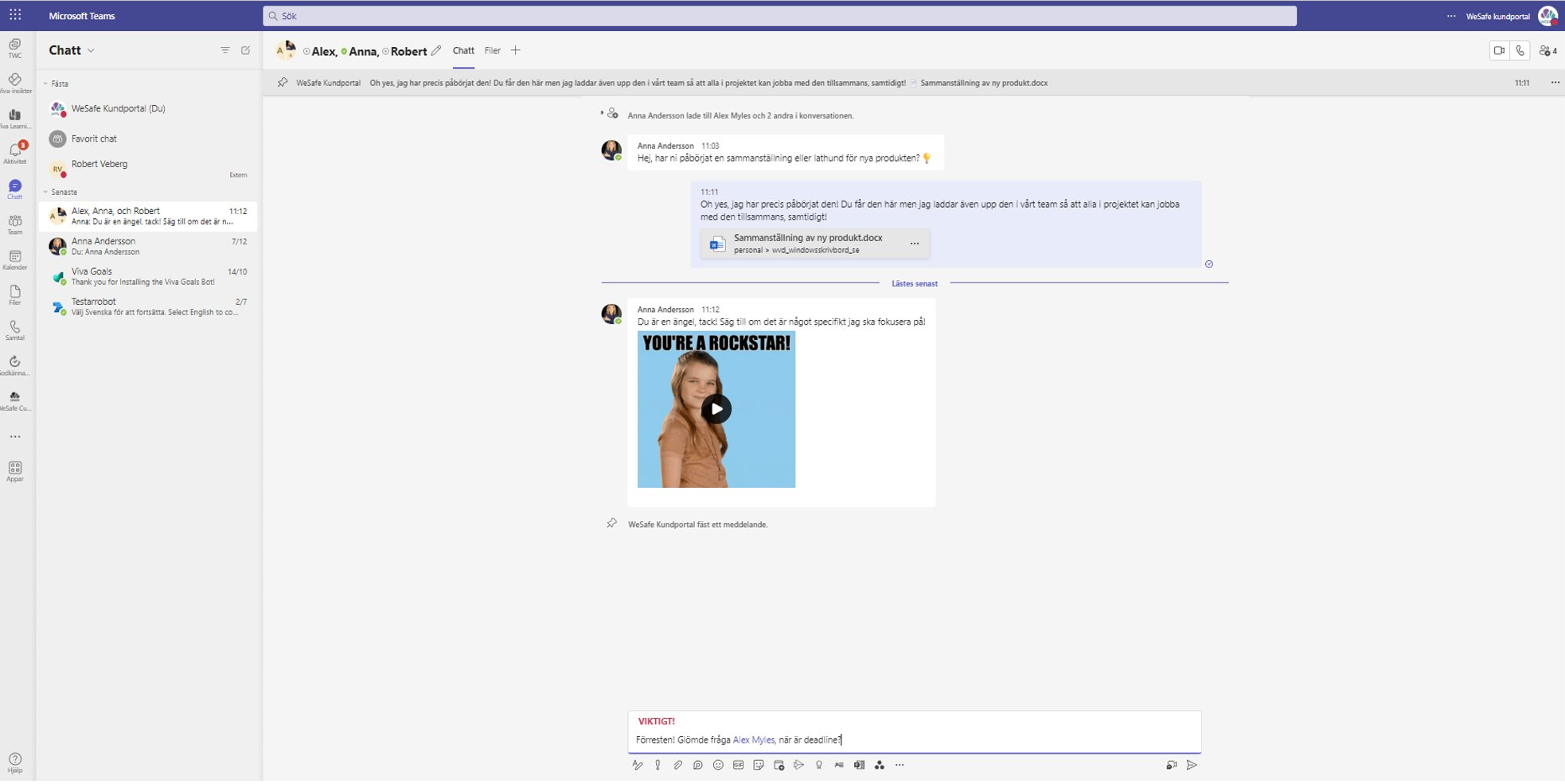Open the chat list filter
Image resolution: width=1565 pixels, height=784 pixels.
tap(225, 50)
